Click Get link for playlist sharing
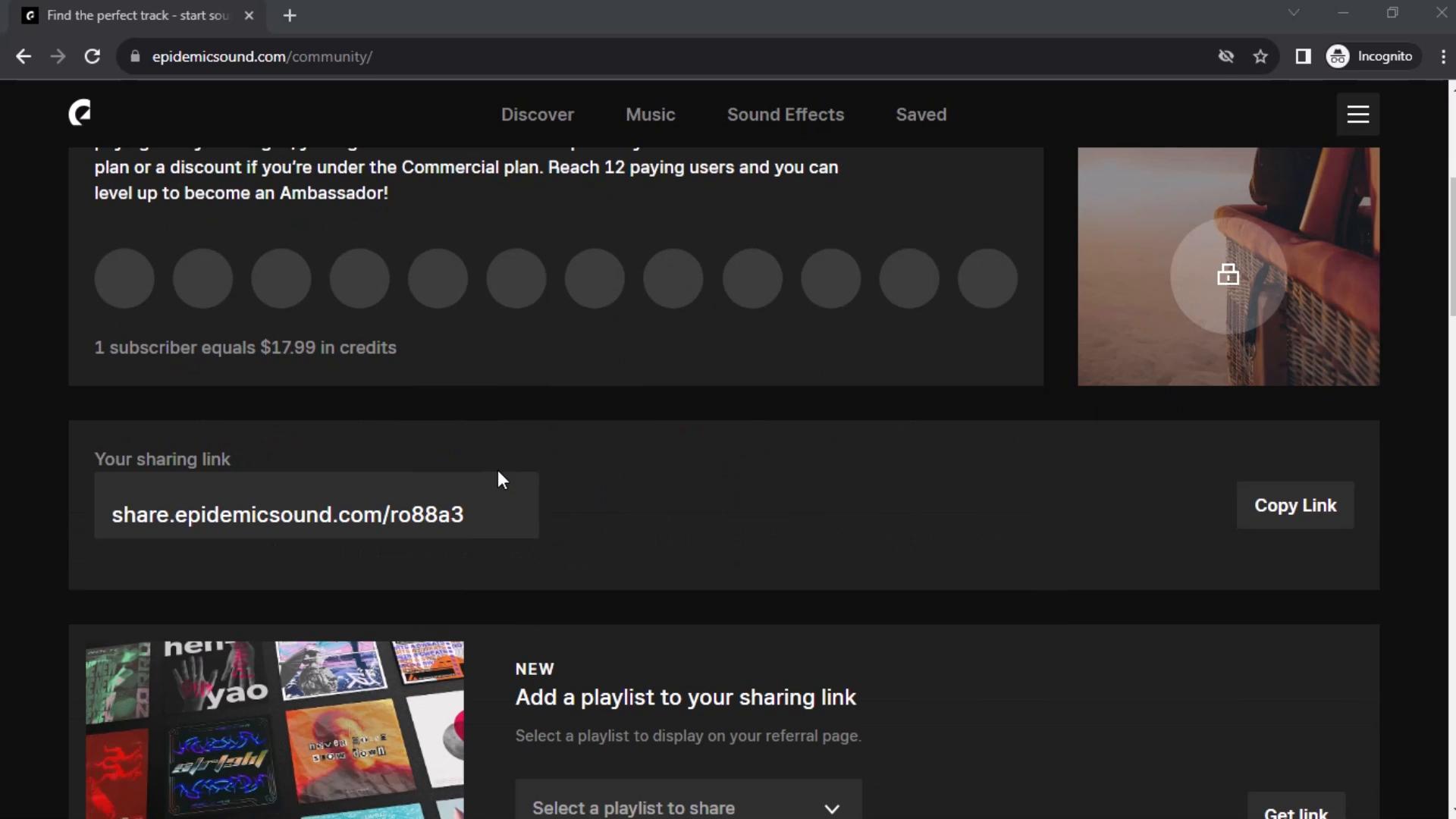The width and height of the screenshot is (1456, 819). [x=1296, y=811]
